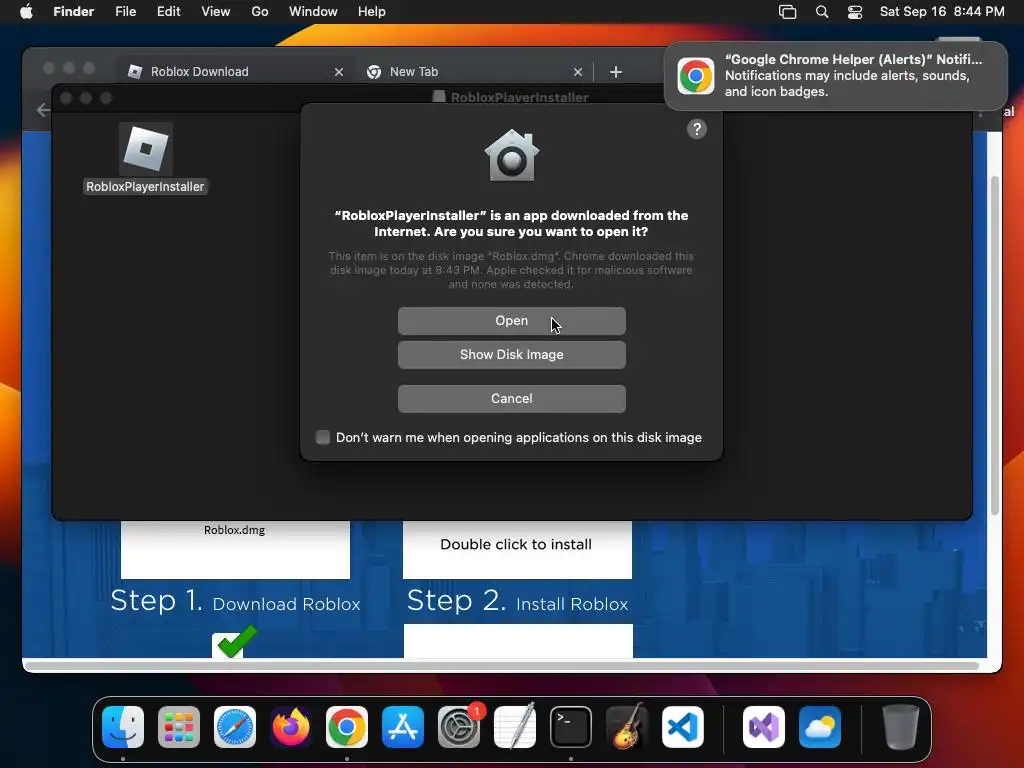Open the Help menu
The height and width of the screenshot is (768, 1024).
point(372,12)
